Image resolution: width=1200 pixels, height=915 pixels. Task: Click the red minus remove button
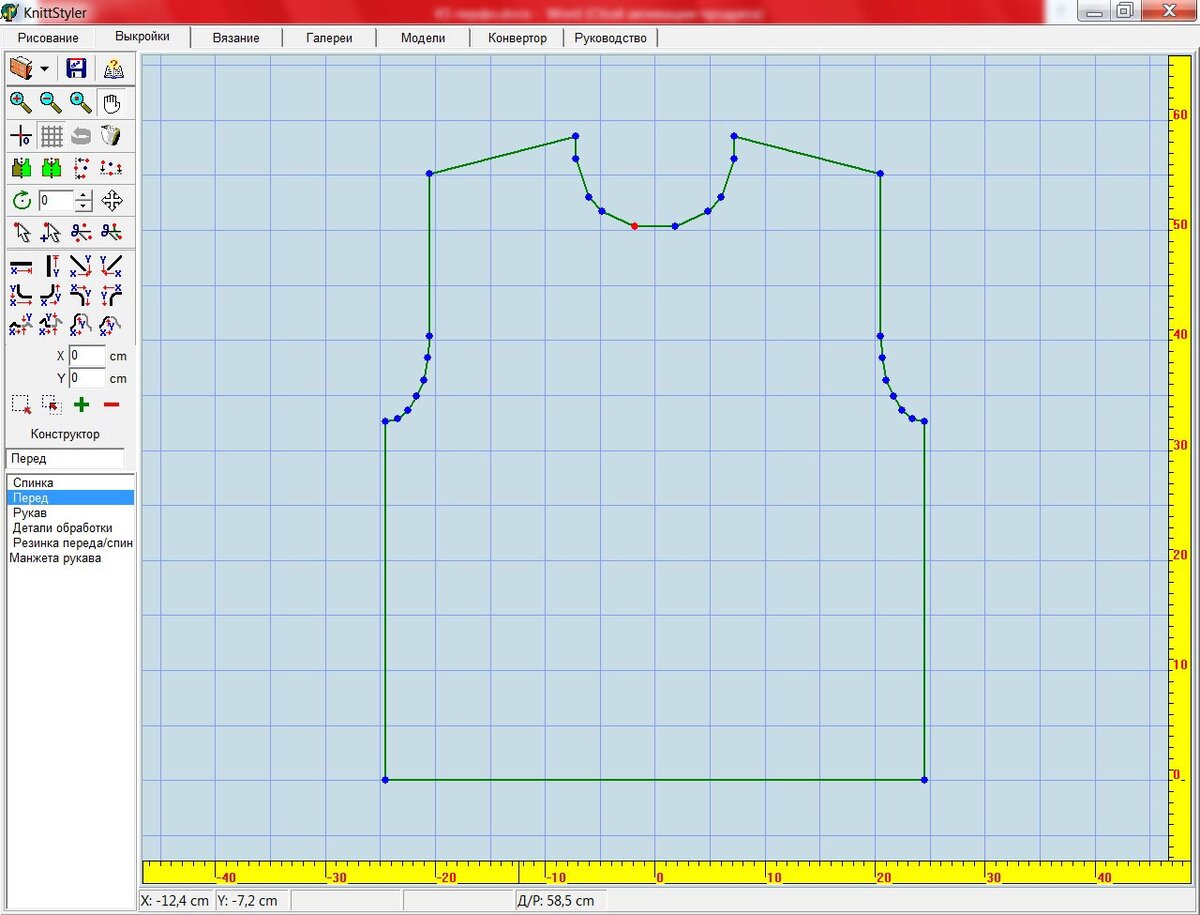111,405
